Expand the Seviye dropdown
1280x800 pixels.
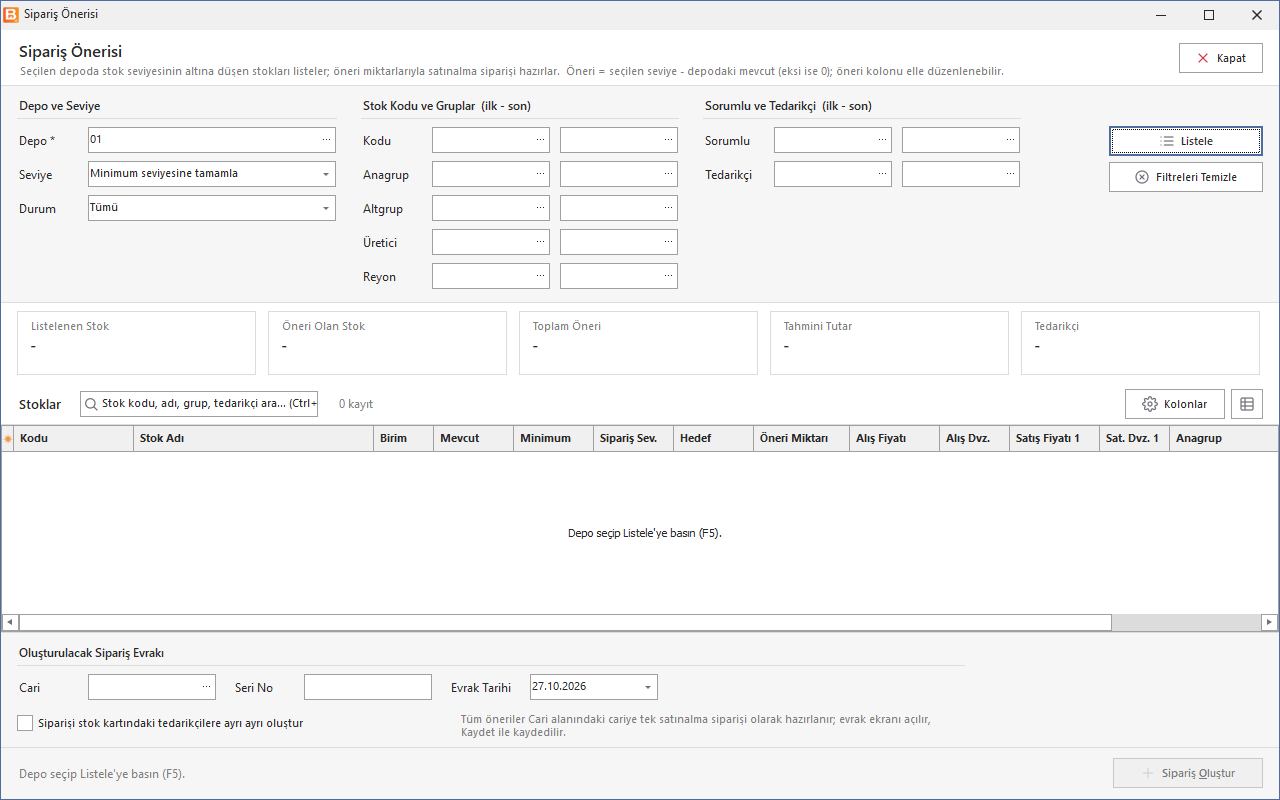tap(326, 174)
